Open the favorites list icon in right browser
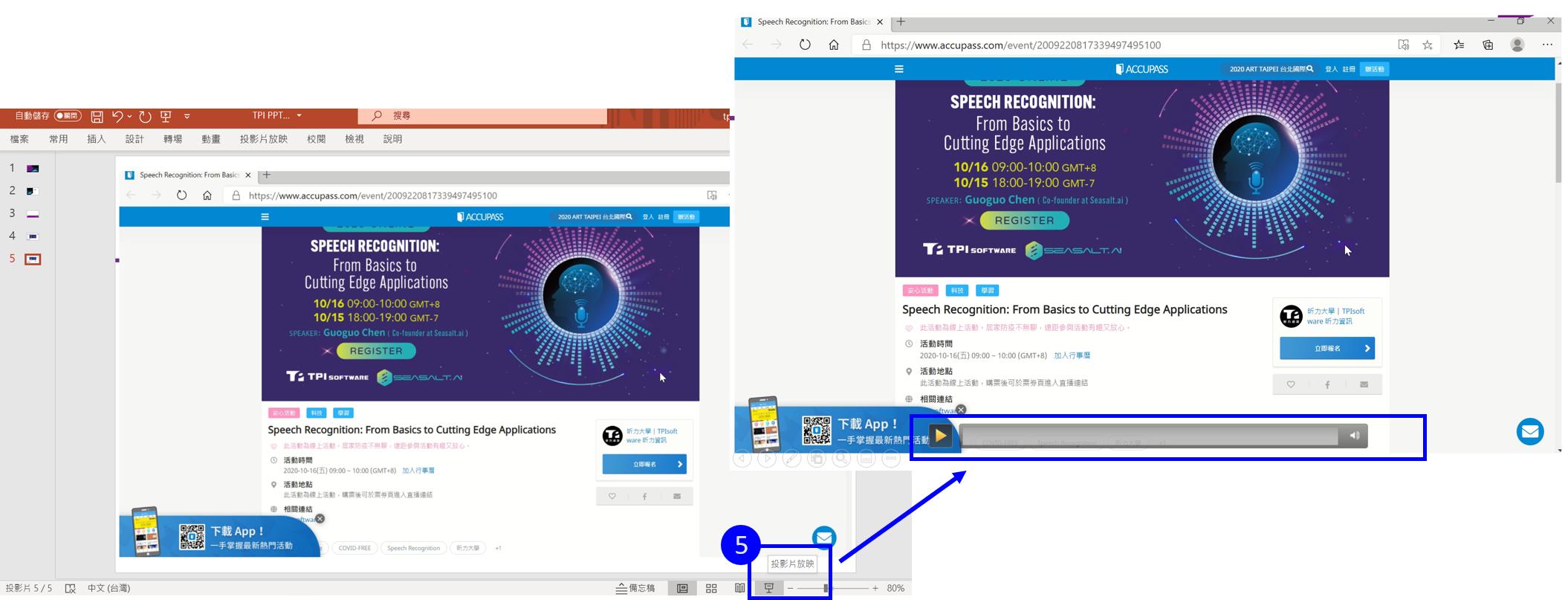This screenshot has width=1568, height=600. [x=1459, y=45]
